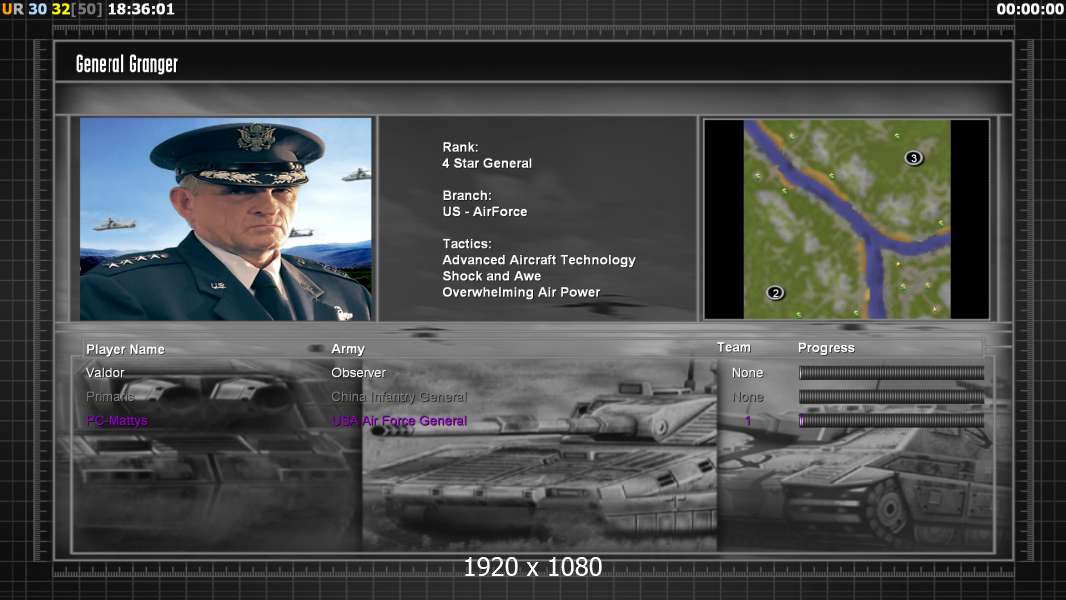
Task: Click the 00:00:00 game timer
Action: click(x=1029, y=10)
